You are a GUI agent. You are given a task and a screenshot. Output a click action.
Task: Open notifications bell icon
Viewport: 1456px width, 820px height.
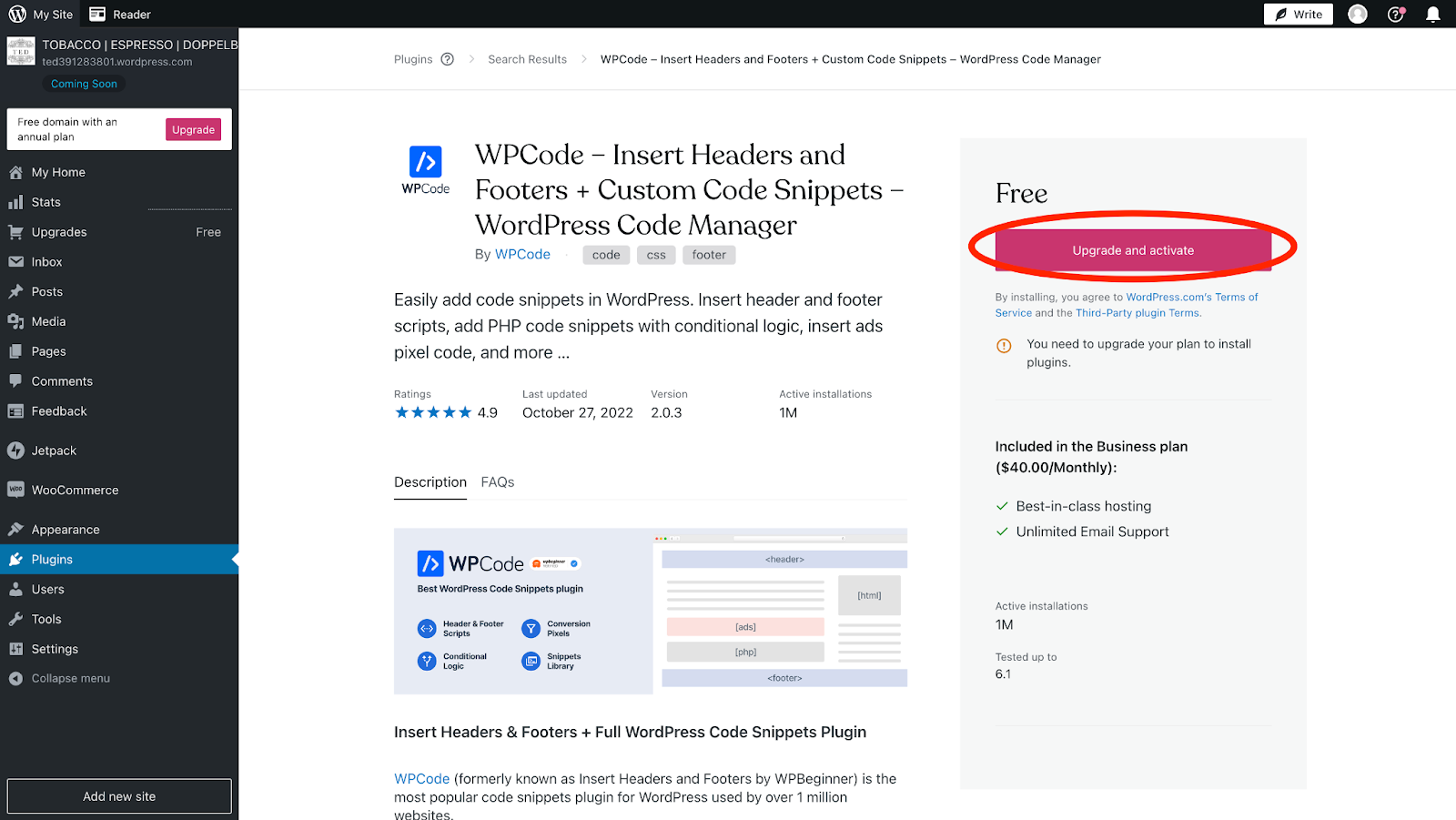pyautogui.click(x=1433, y=14)
